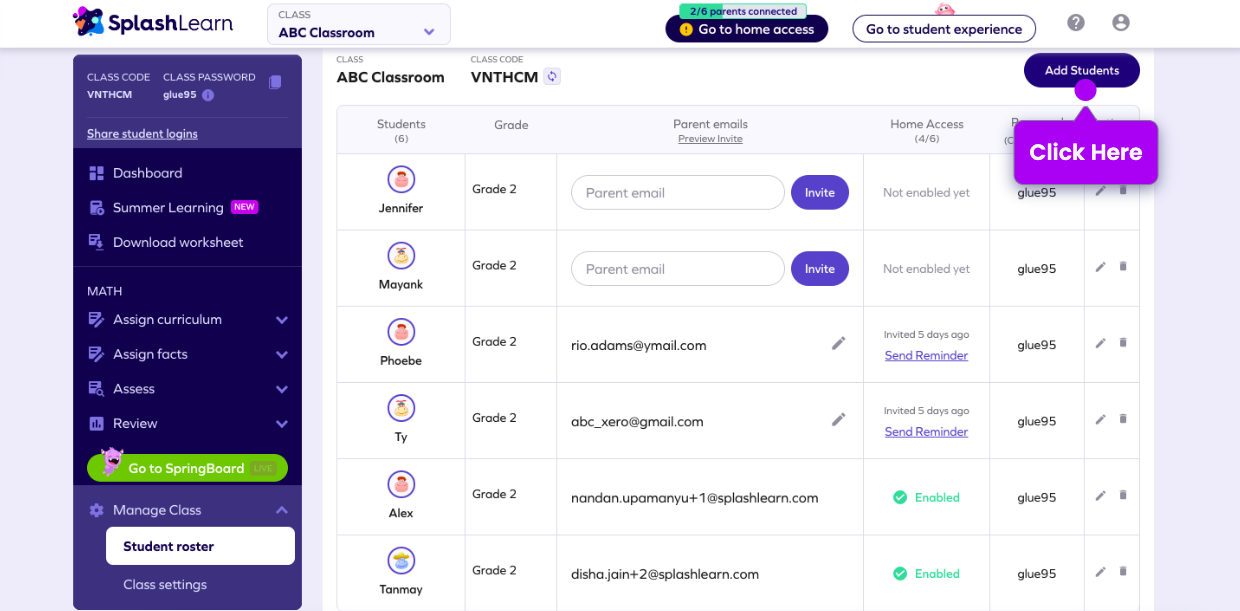
Task: Delete Jennifer using the trash icon
Action: [1123, 190]
